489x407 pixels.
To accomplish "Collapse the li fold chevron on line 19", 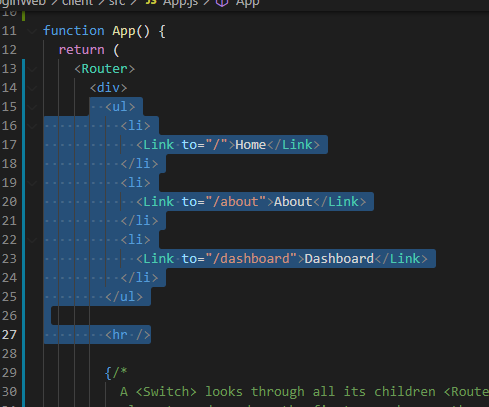I will 32,183.
